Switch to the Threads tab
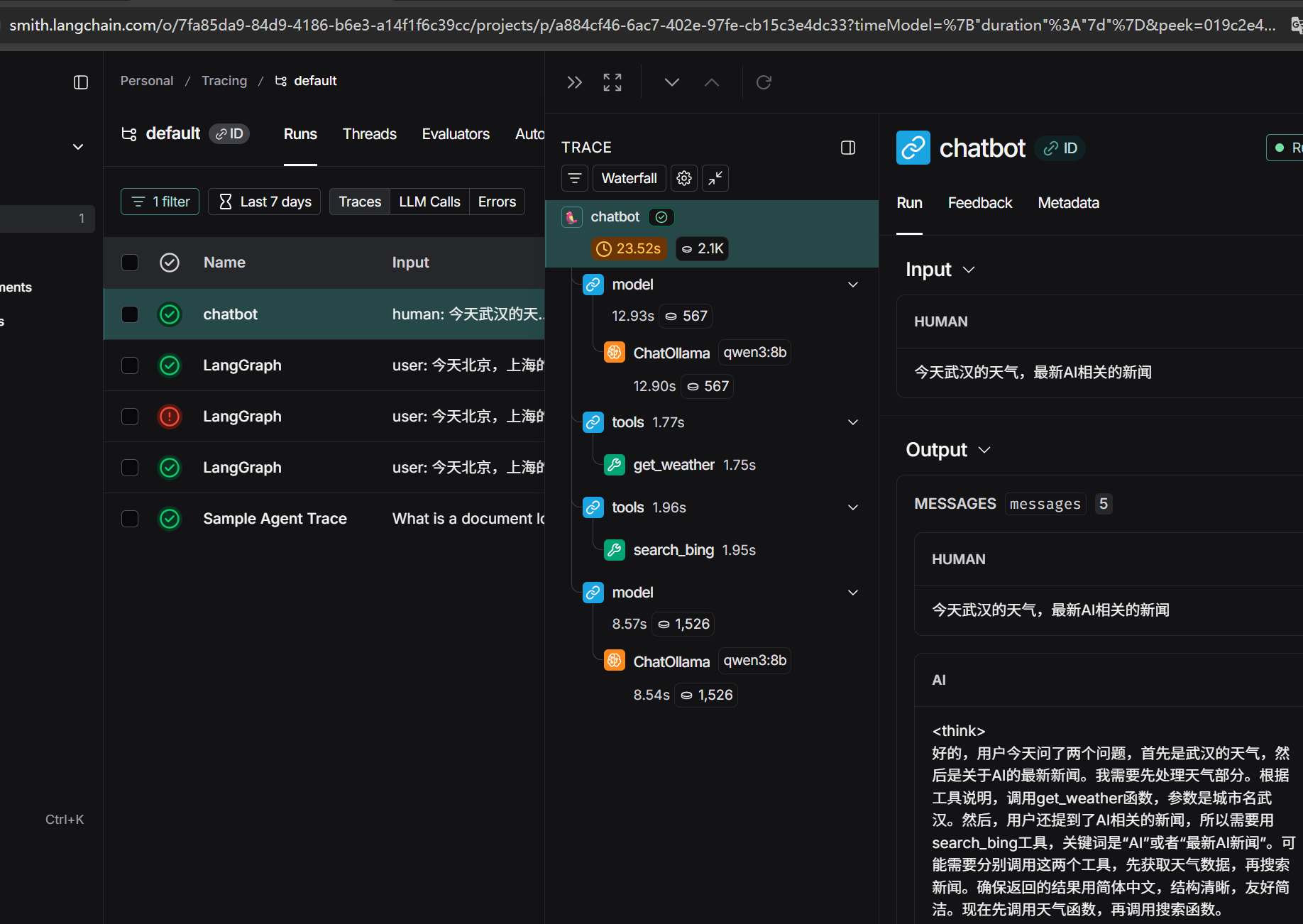Viewport: 1303px width, 924px height. click(x=369, y=134)
